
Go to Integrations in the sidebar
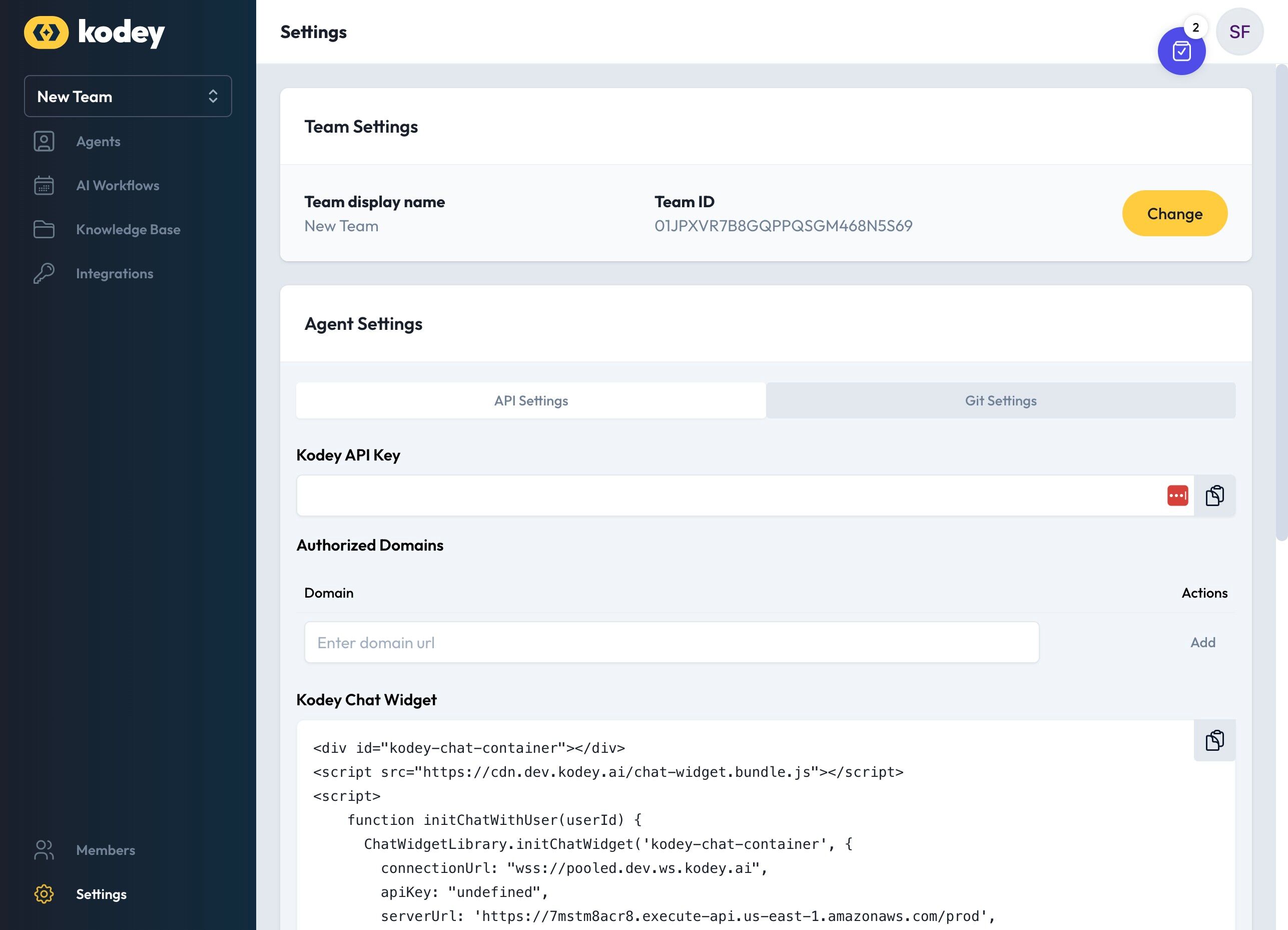[x=115, y=273]
